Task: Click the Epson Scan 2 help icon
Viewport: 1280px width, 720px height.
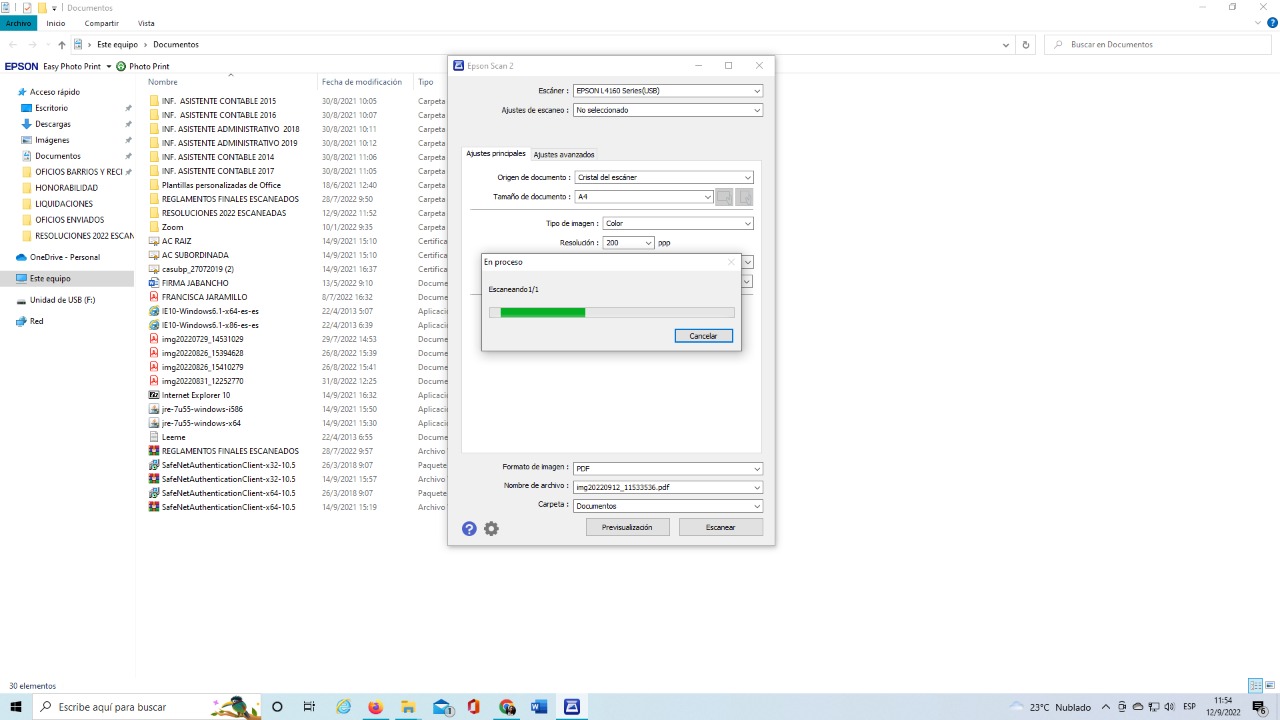Action: [x=469, y=528]
